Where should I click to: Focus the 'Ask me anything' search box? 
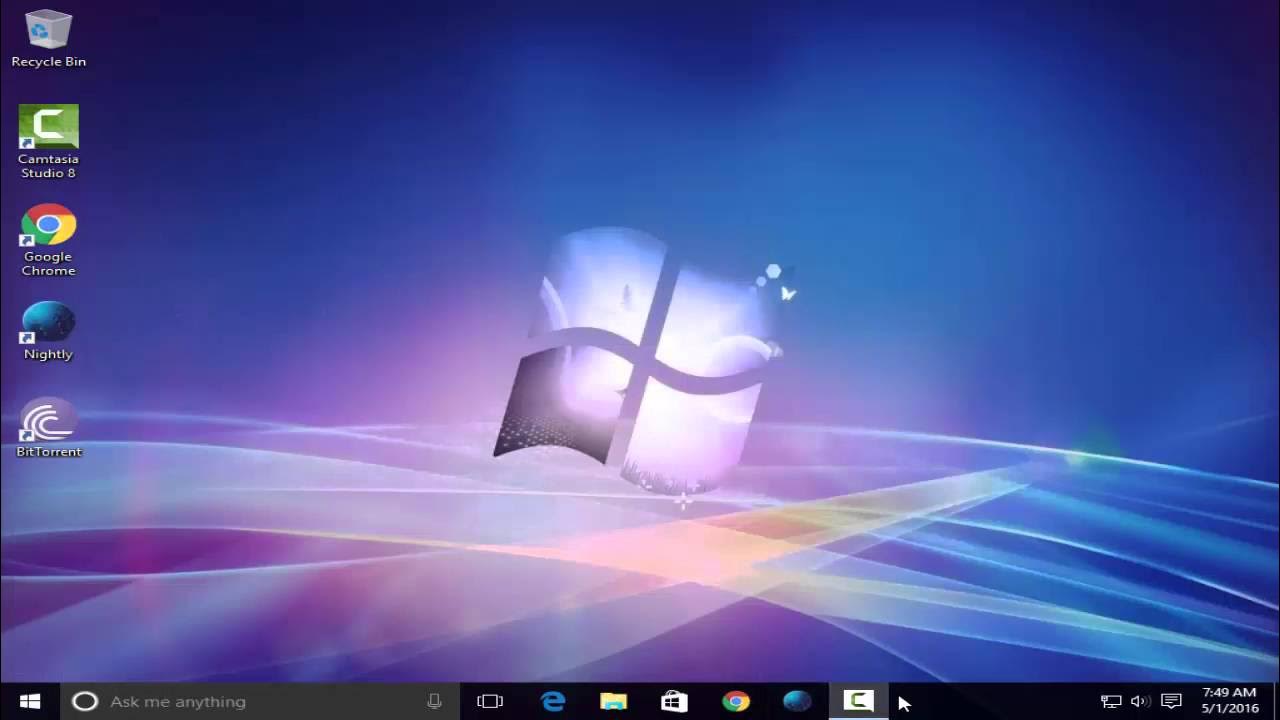(260, 701)
